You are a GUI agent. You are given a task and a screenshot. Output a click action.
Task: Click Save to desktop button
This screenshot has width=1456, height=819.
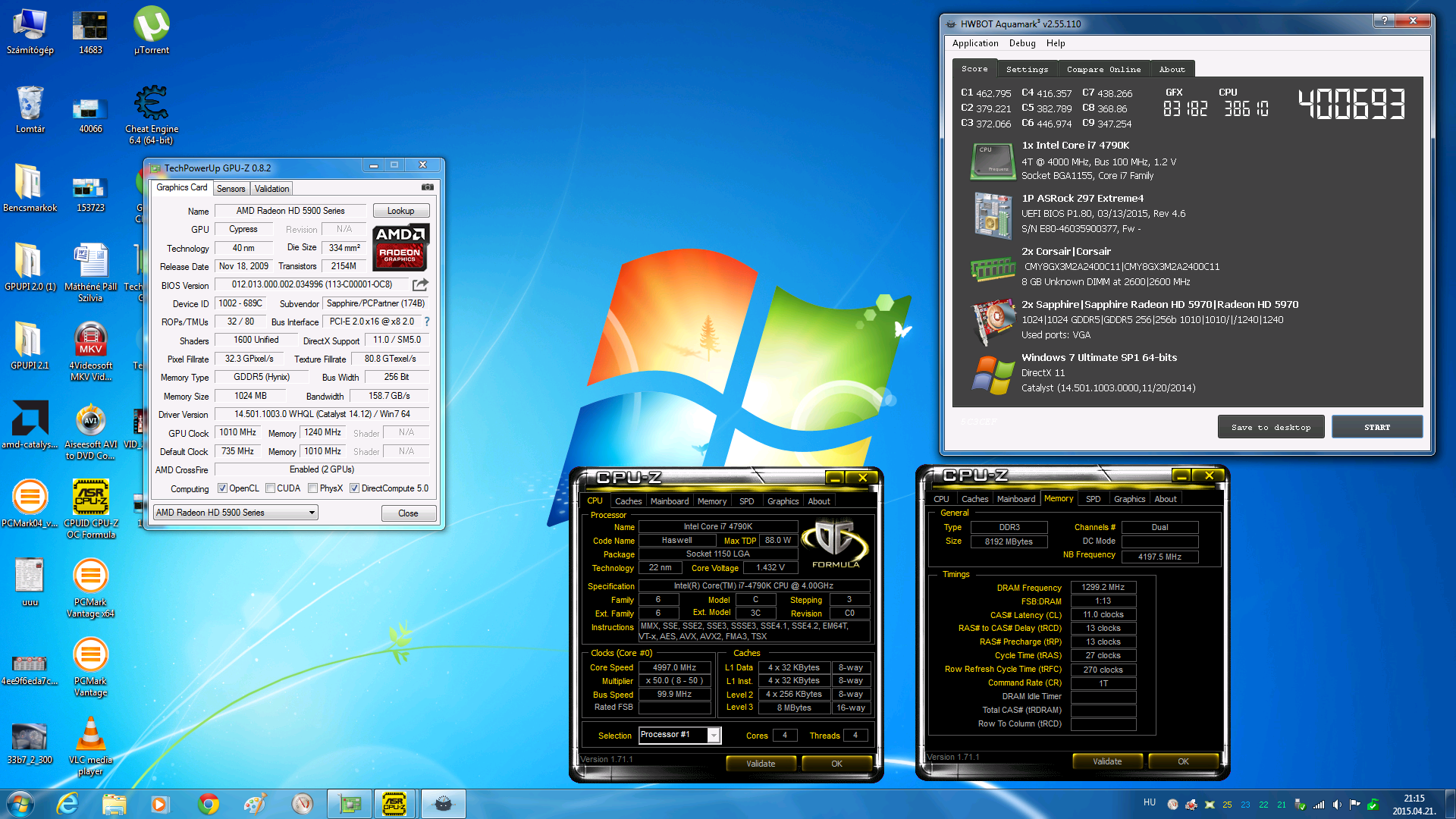tap(1271, 427)
